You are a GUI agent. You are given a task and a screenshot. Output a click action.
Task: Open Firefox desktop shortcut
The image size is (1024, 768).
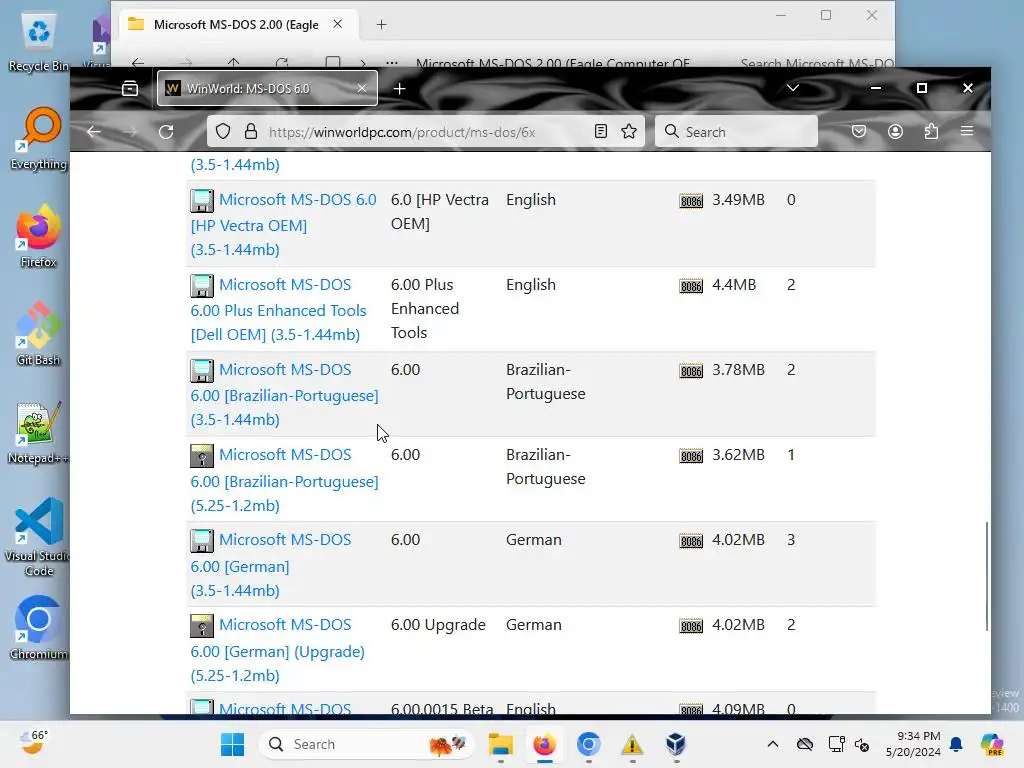[x=38, y=236]
